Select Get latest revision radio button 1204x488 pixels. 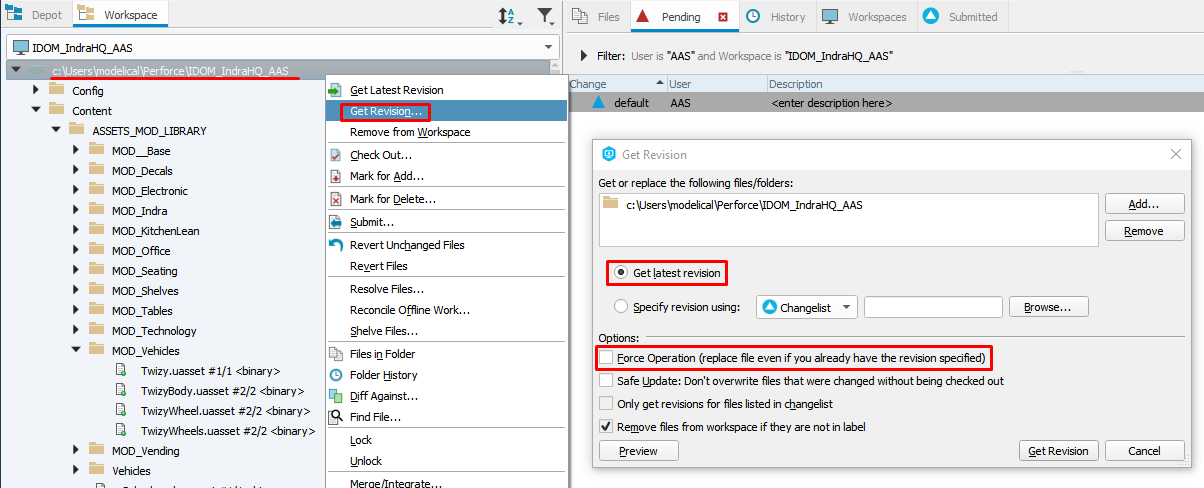621,273
